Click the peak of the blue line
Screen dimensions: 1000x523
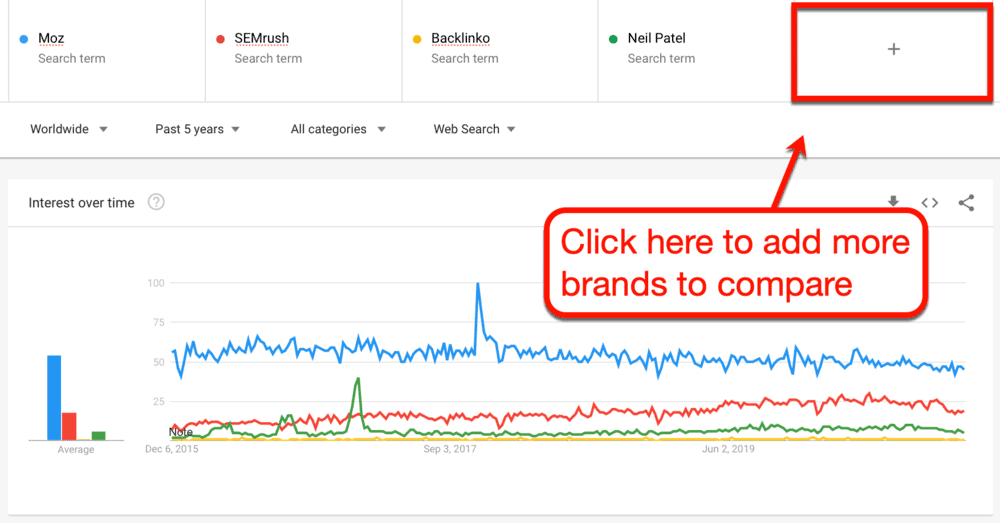[x=478, y=284]
